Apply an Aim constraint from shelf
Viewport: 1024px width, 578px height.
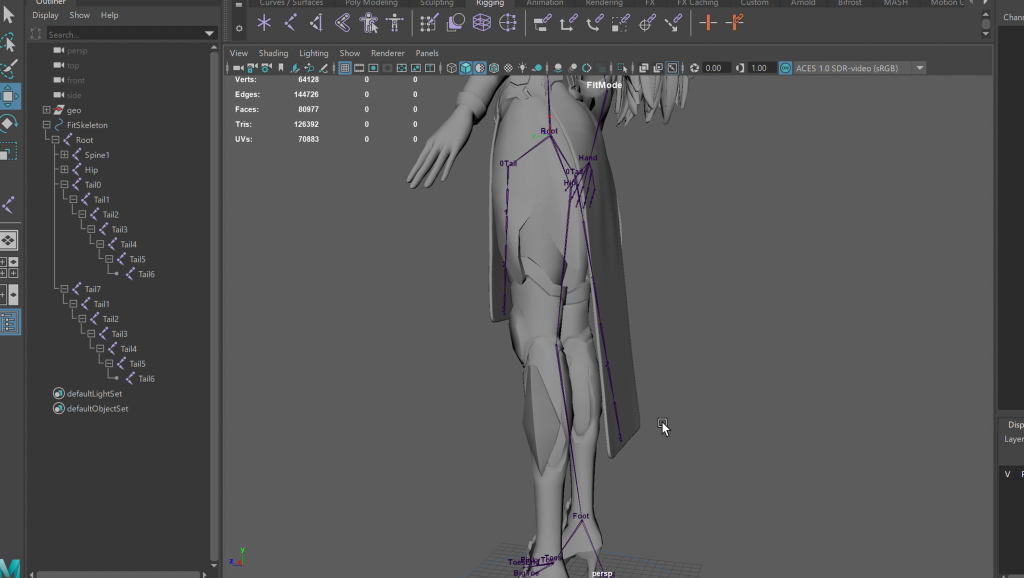pos(647,23)
